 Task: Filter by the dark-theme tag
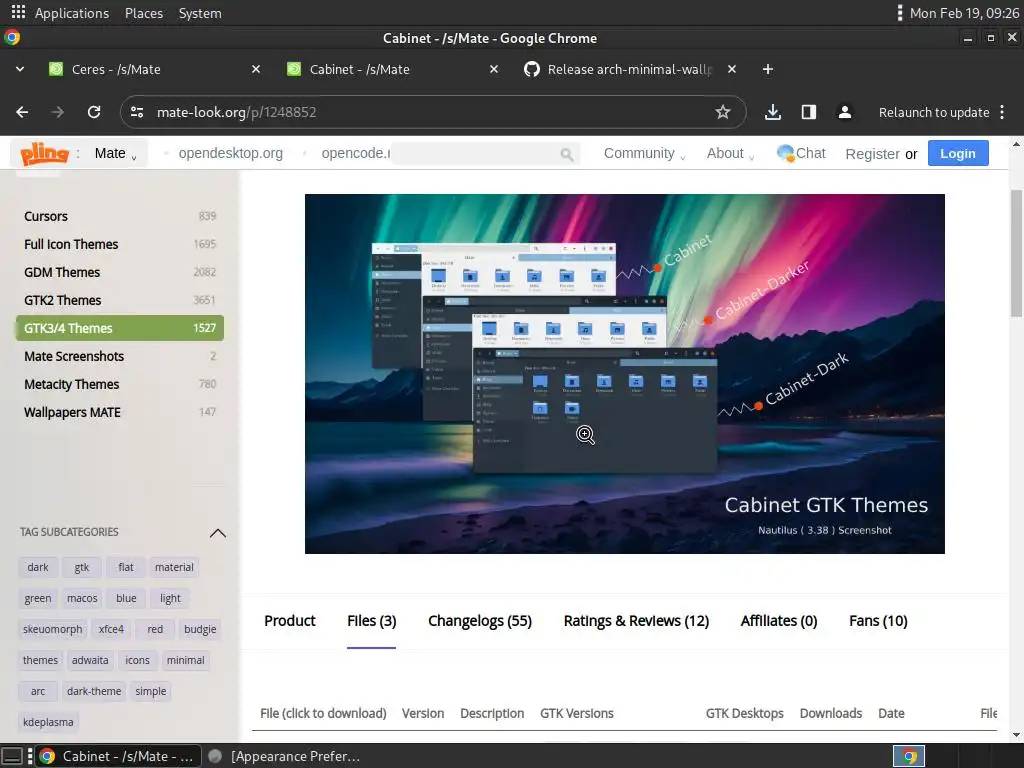click(94, 692)
